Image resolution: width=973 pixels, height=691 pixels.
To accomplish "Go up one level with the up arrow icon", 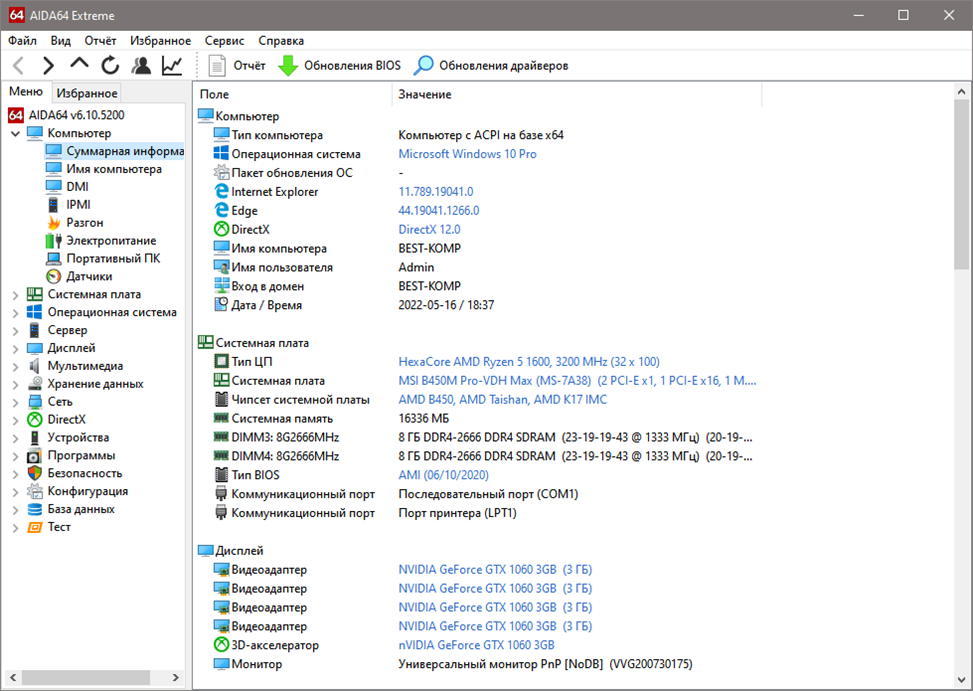I will pos(79,64).
